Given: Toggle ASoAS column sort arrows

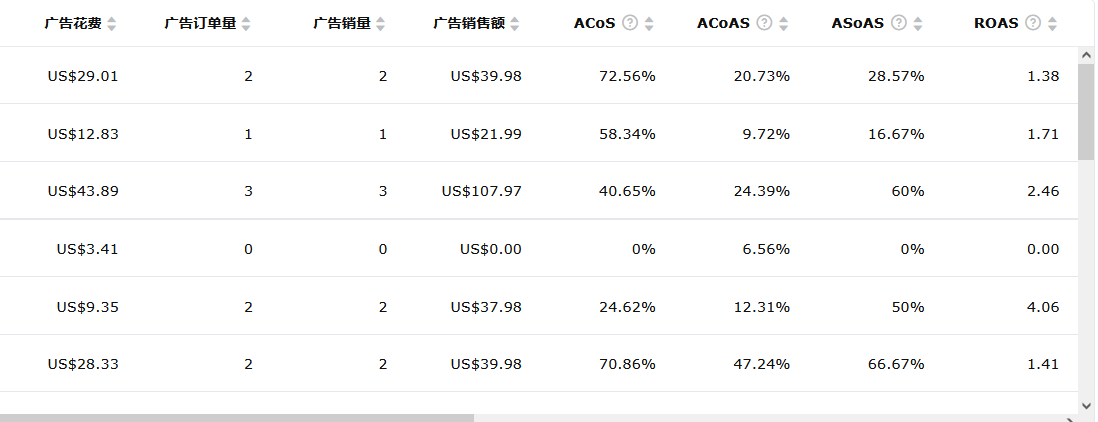Looking at the screenshot, I should pos(918,24).
